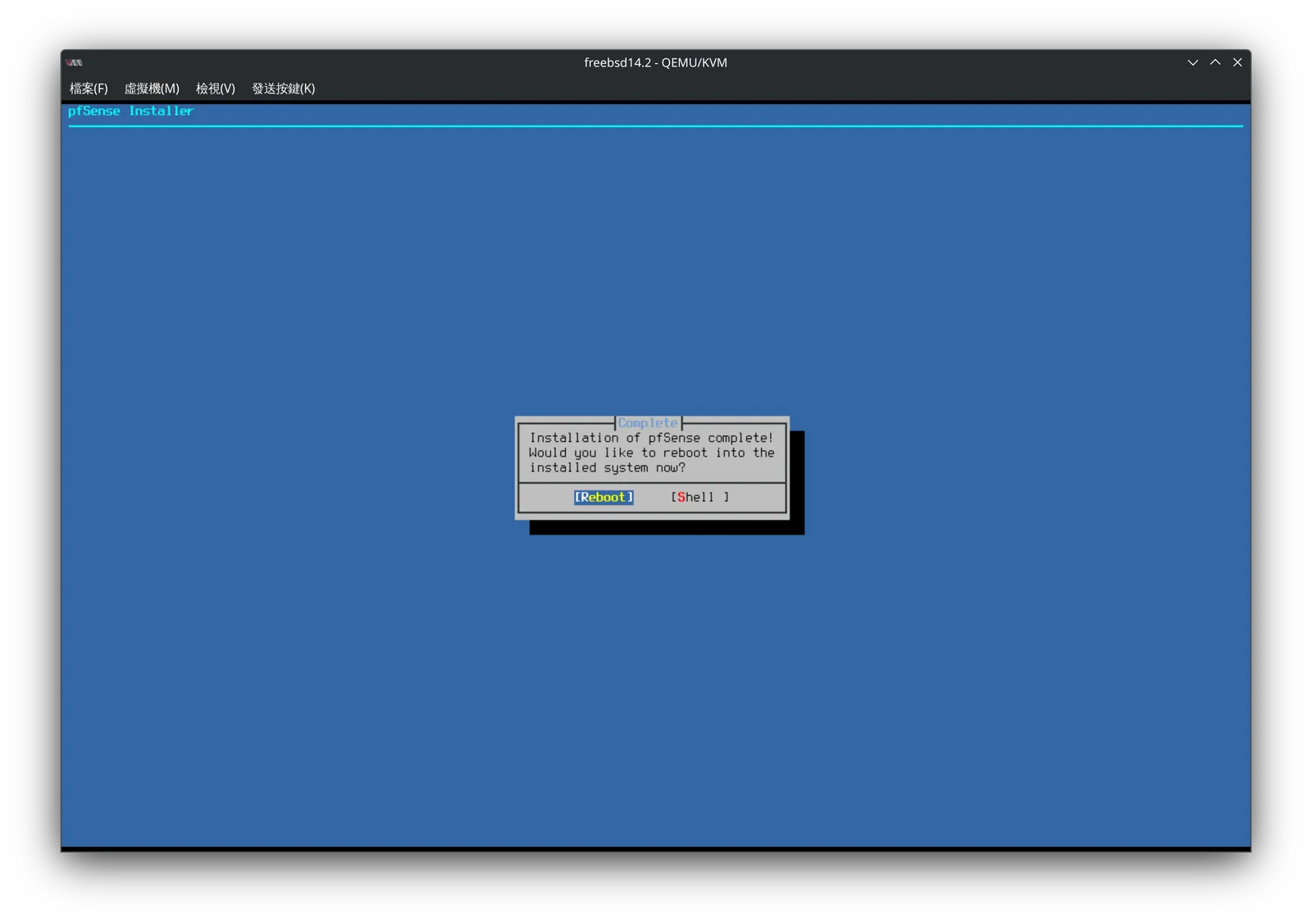Select the Reboot button in dialog
This screenshot has height=924, width=1312.
tap(604, 497)
